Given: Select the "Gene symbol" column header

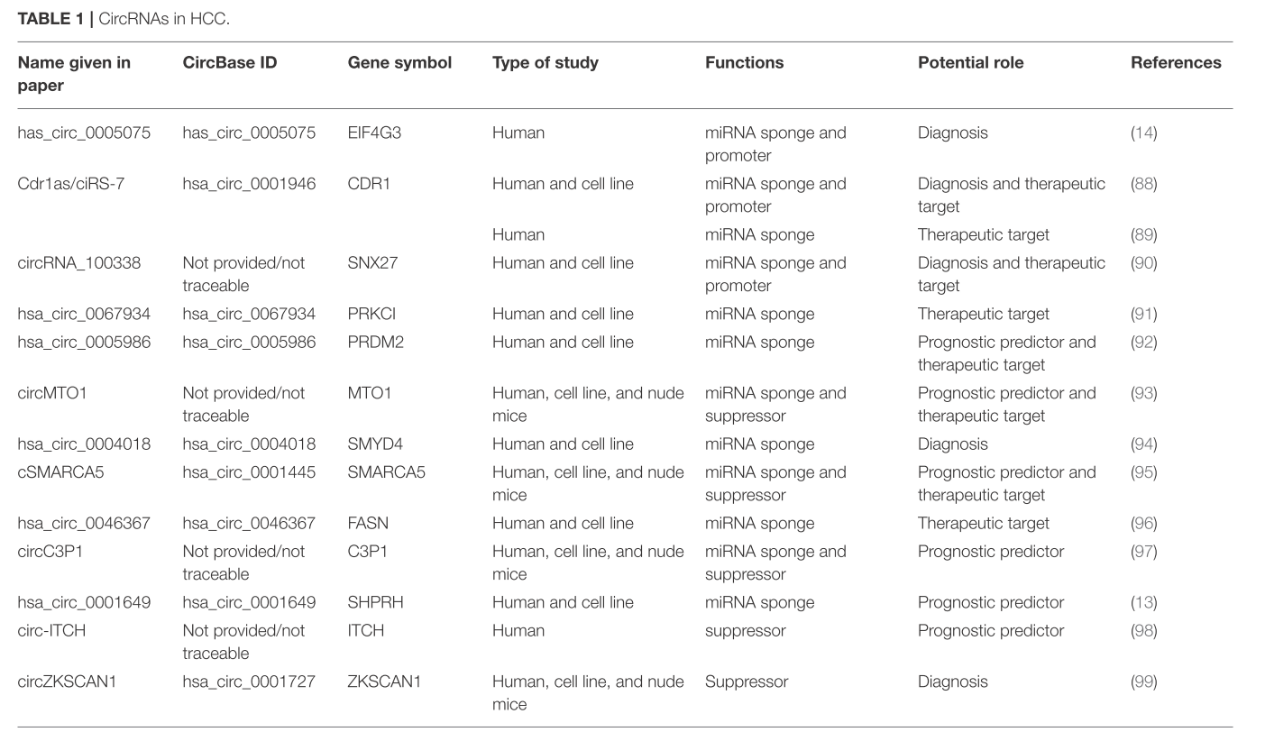Looking at the screenshot, I should (399, 63).
